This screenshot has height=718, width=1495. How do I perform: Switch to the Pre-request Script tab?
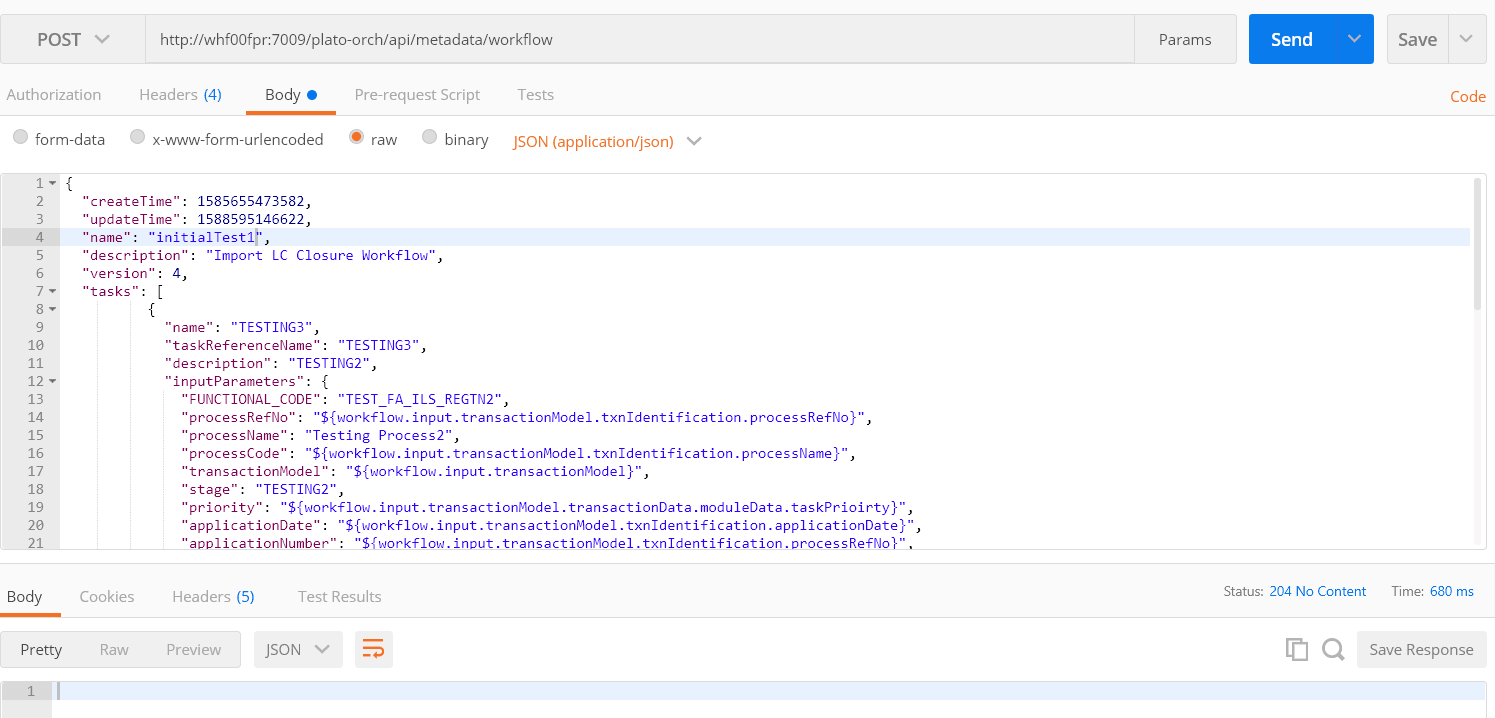[x=417, y=94]
